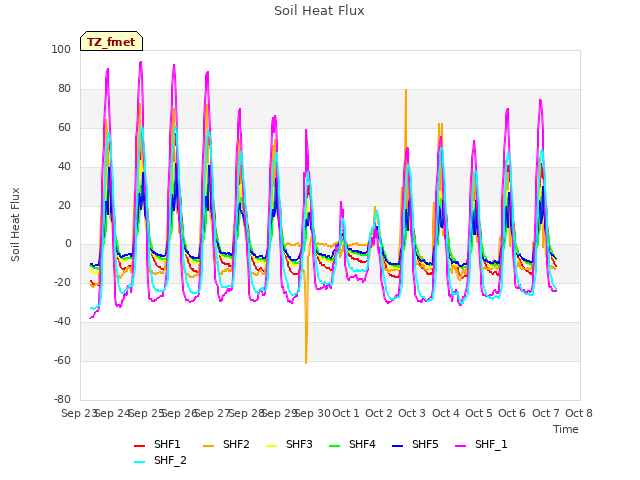
Task: Click the y-axis tick label -80
Action: (62, 399)
